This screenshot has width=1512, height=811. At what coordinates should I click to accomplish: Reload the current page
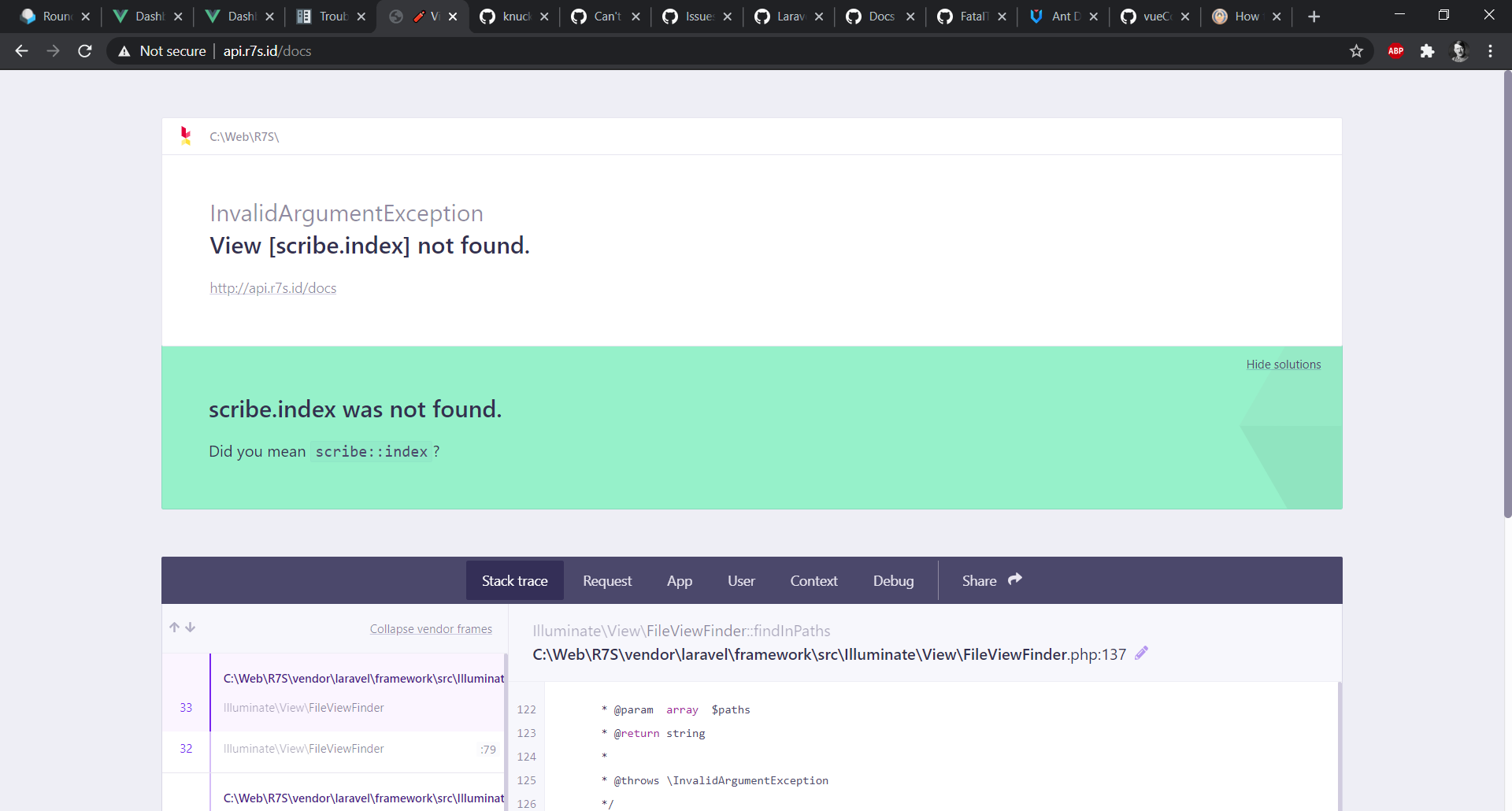tap(84, 50)
